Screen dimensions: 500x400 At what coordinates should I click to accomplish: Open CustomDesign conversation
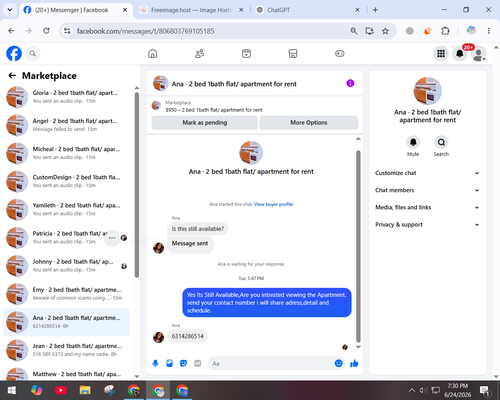point(67,181)
